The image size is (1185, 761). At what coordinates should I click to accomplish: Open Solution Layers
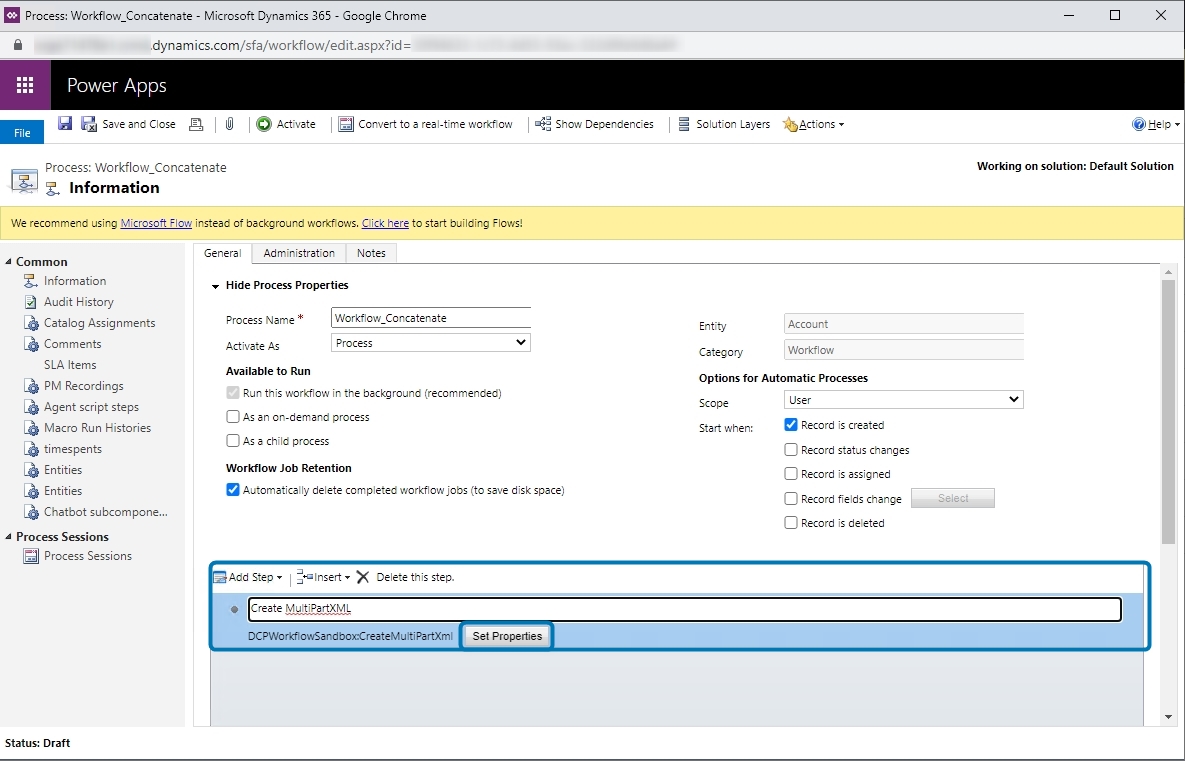coord(724,124)
